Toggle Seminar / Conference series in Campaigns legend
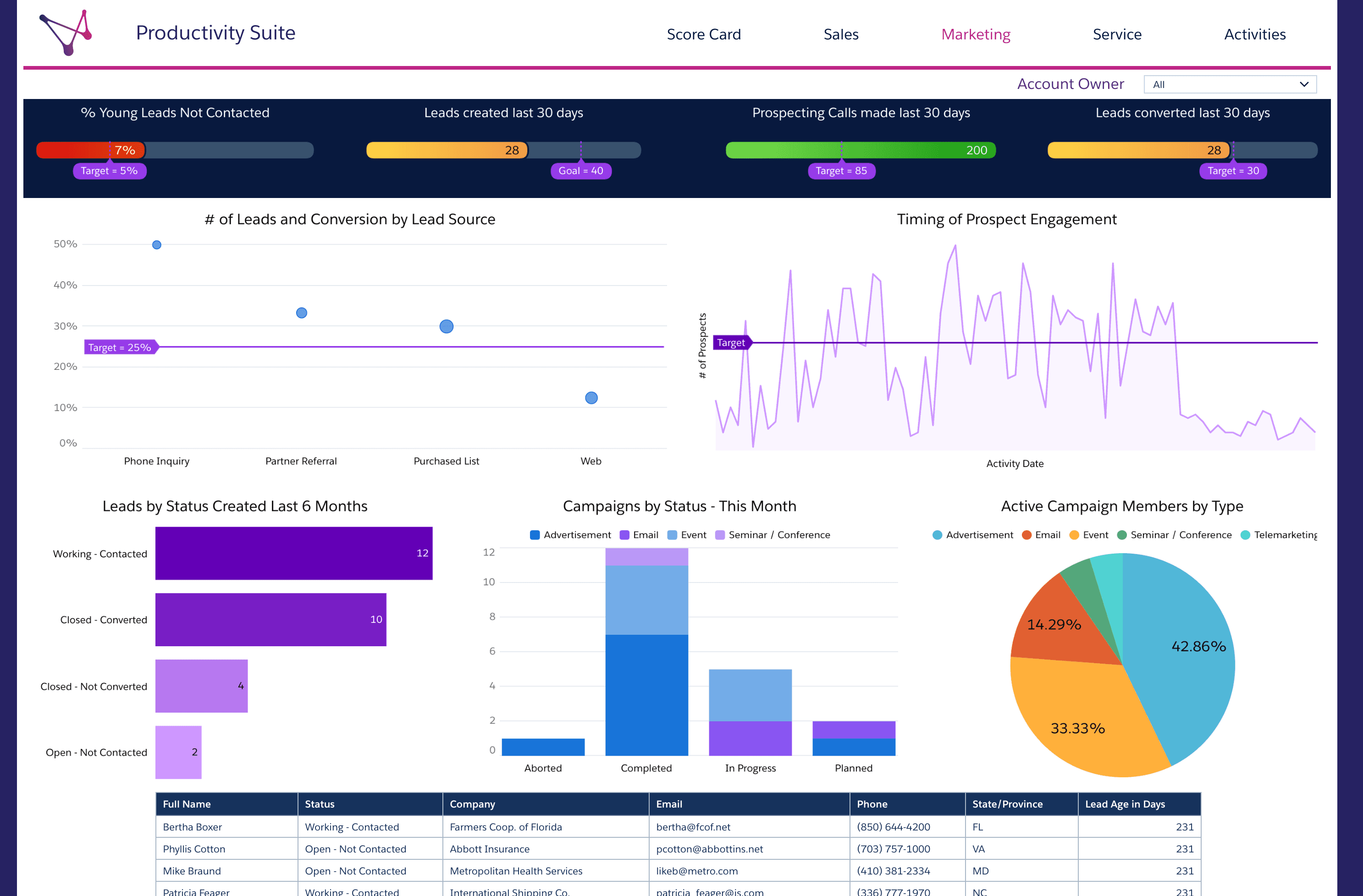 pyautogui.click(x=773, y=535)
